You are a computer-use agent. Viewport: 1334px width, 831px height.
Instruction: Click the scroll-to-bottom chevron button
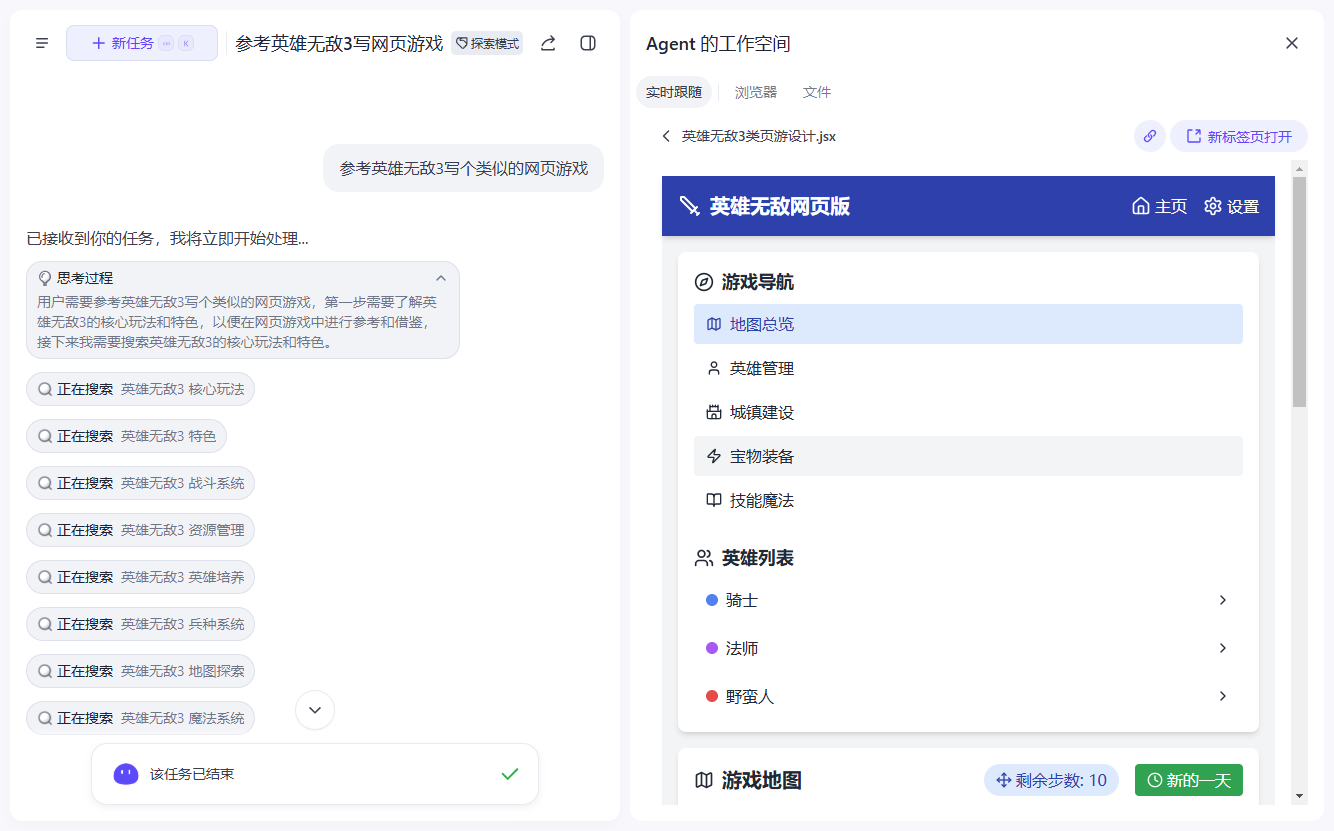pos(315,710)
